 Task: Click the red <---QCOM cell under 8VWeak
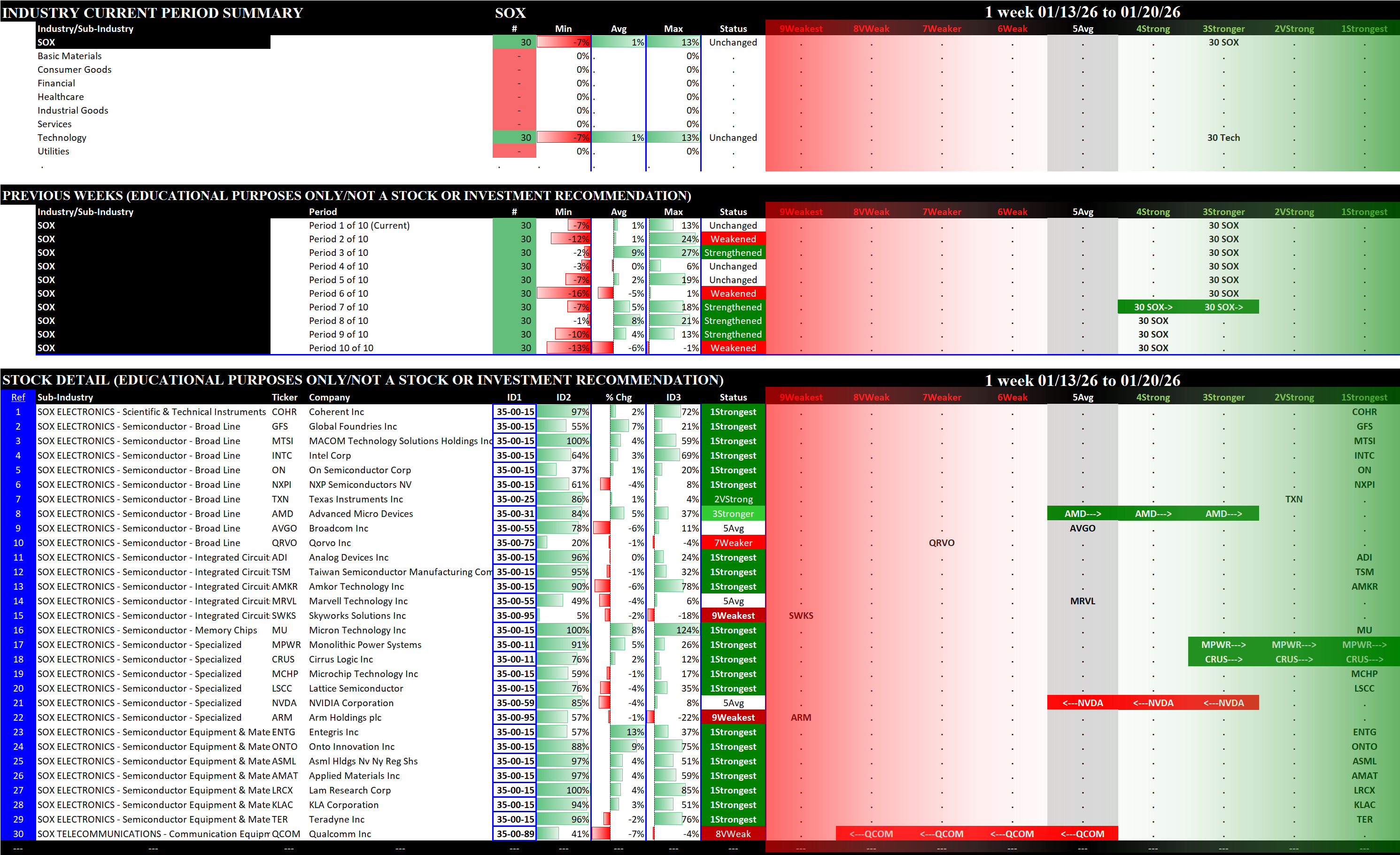click(870, 834)
